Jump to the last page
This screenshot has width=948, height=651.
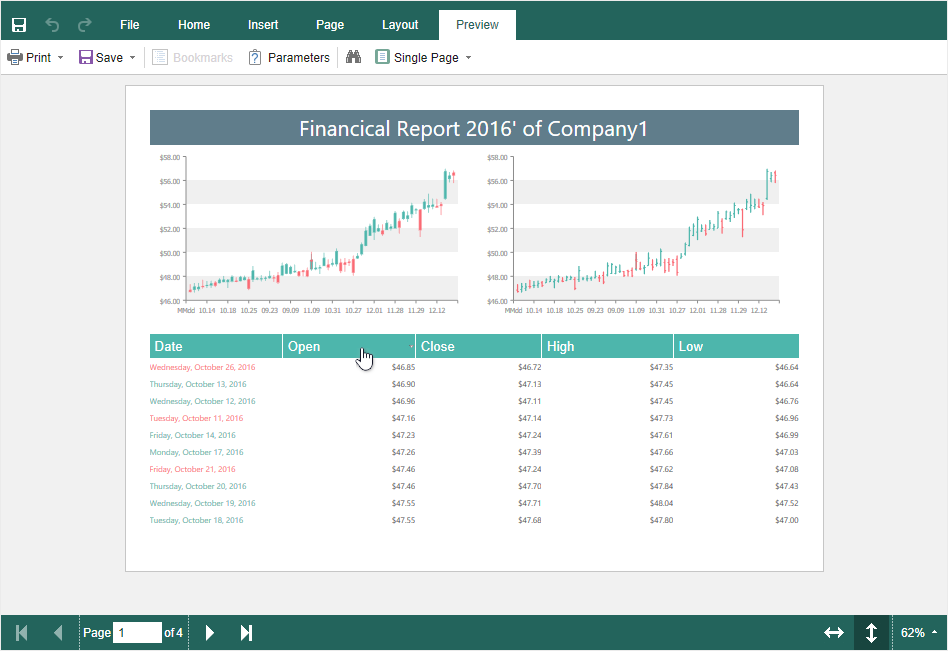point(246,633)
